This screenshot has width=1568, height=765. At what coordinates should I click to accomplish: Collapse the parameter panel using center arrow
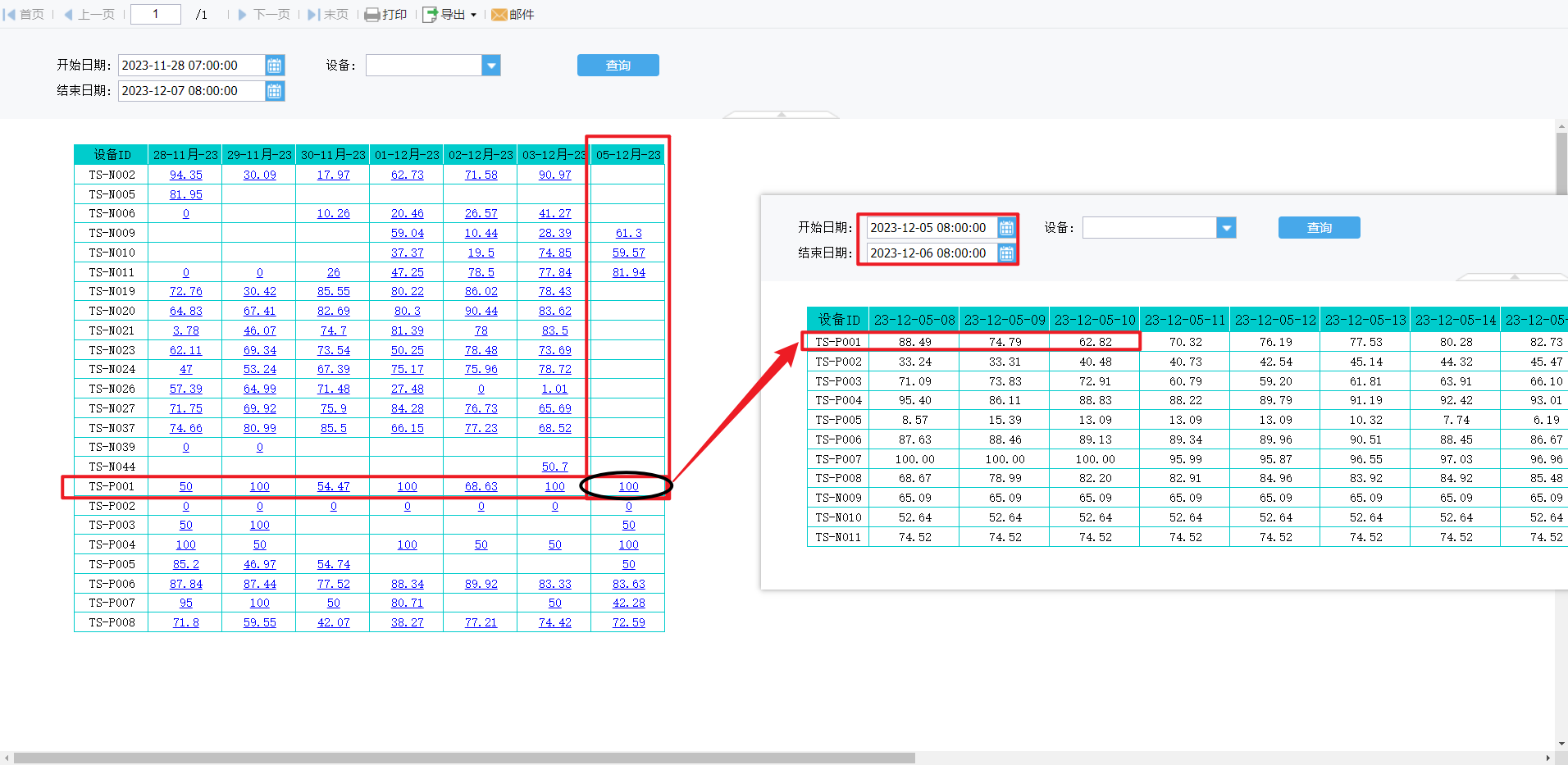tap(781, 115)
